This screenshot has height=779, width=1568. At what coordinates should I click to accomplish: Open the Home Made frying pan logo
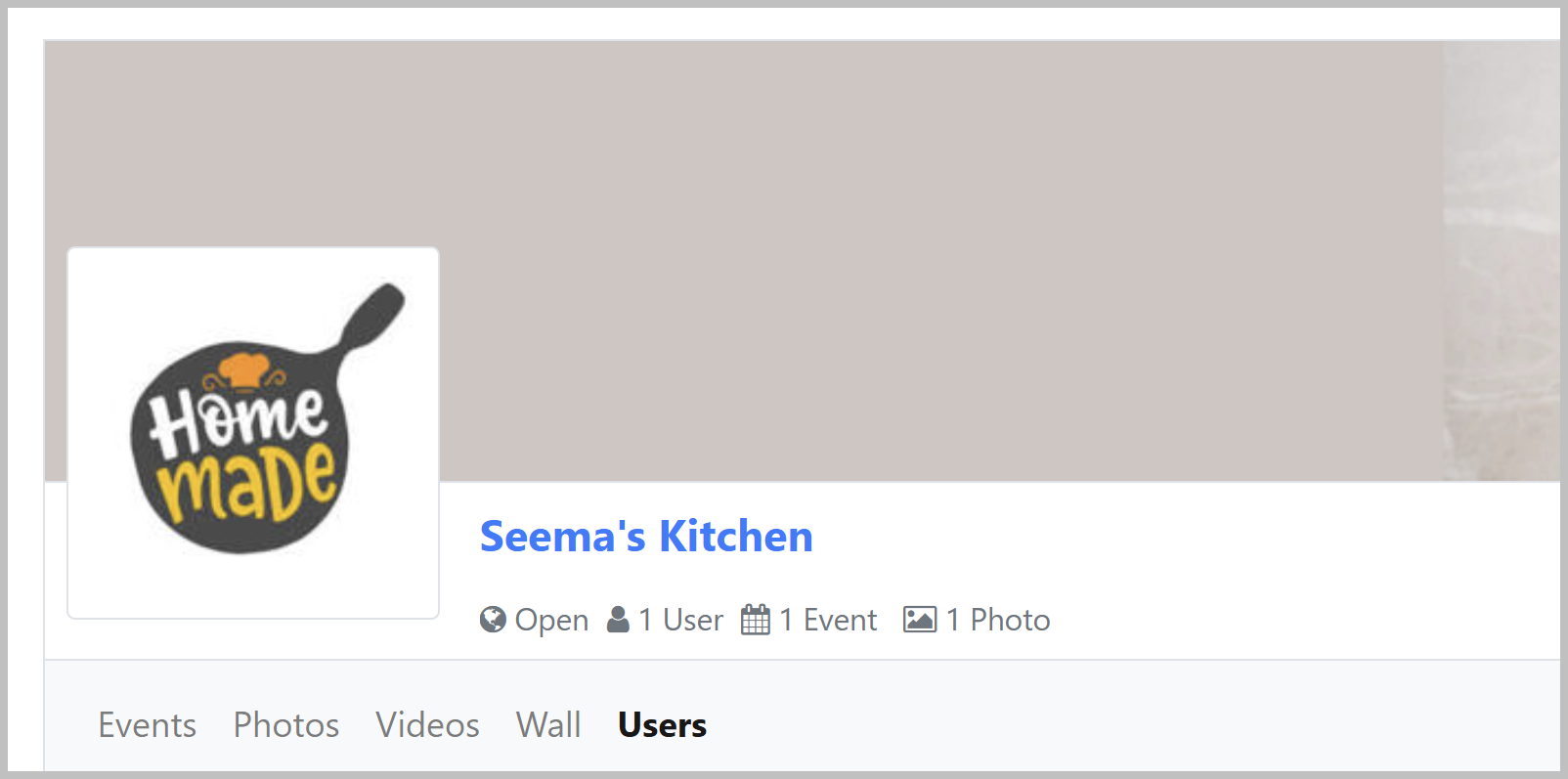(x=253, y=433)
